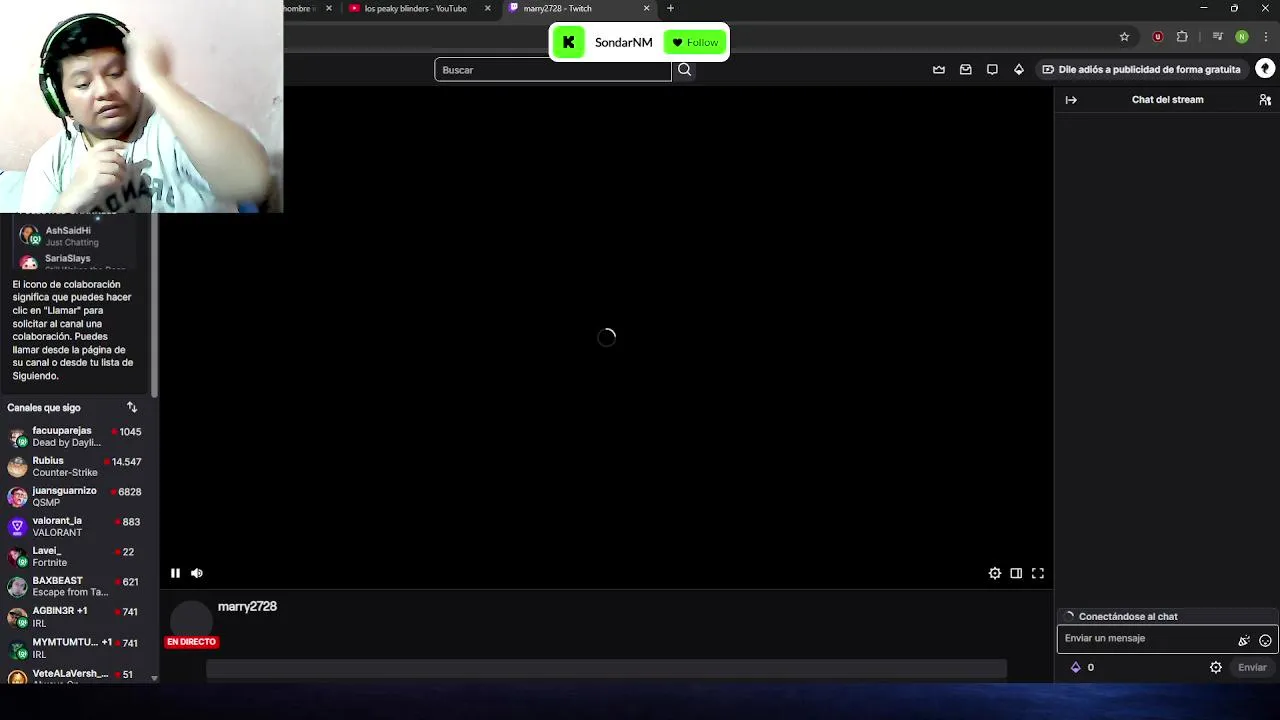Click the marry2728 channel name
Screen dimensions: 1280x720
tap(247, 606)
